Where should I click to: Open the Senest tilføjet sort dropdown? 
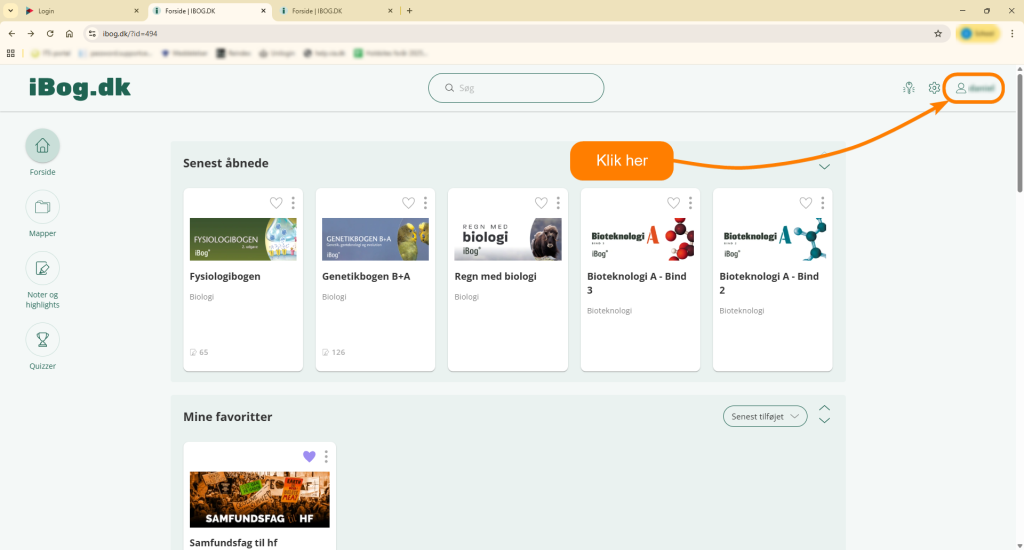[765, 416]
